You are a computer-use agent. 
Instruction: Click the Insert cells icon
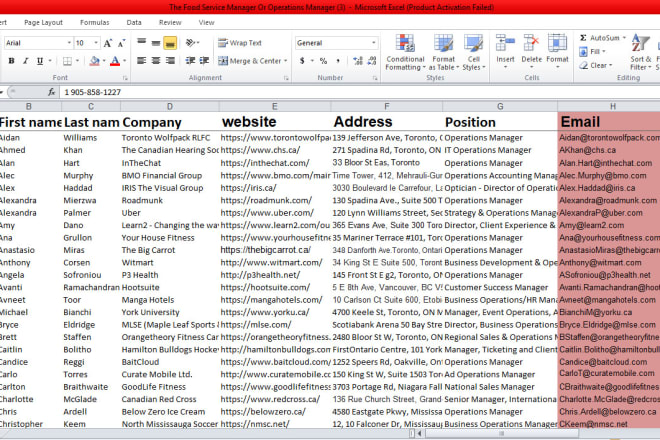click(x=505, y=43)
